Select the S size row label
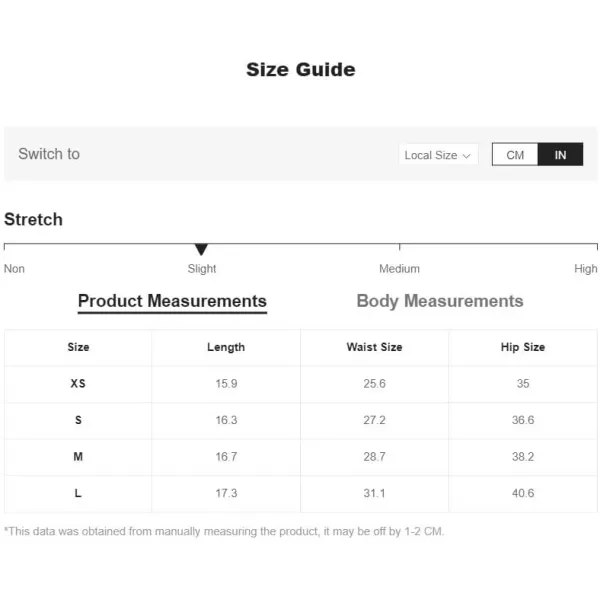Image resolution: width=600 pixels, height=600 pixels. pos(78,420)
